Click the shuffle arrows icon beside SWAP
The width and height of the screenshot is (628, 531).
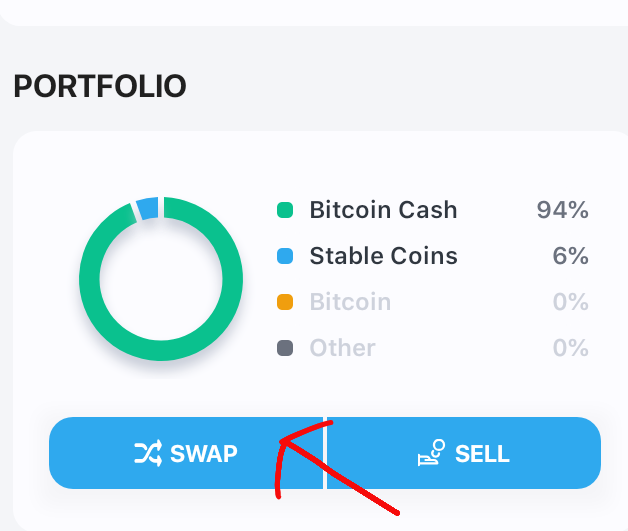(148, 453)
